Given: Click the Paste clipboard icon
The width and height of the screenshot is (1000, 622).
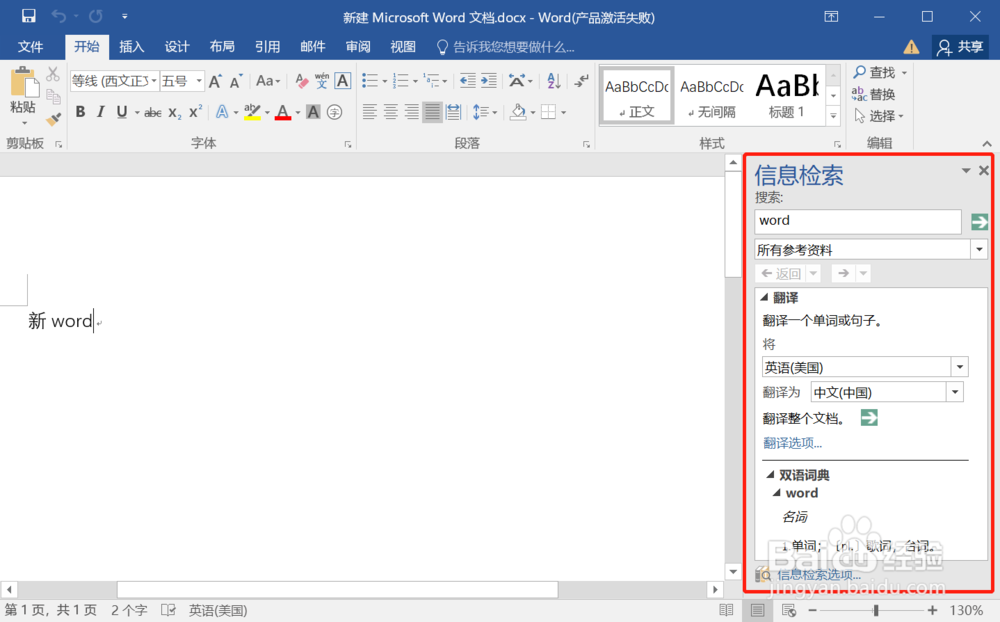Looking at the screenshot, I should (23, 83).
